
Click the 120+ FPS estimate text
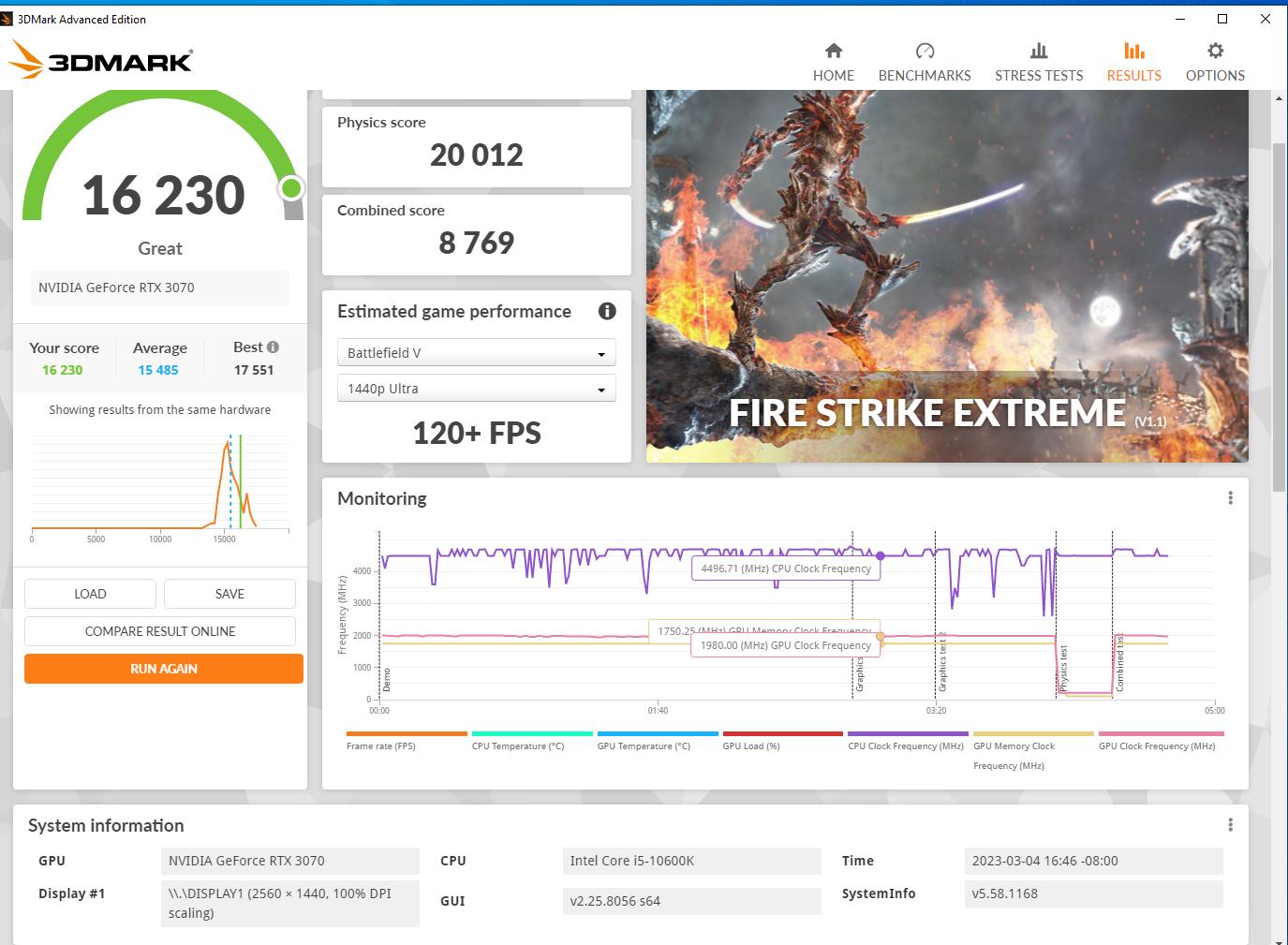coord(477,433)
